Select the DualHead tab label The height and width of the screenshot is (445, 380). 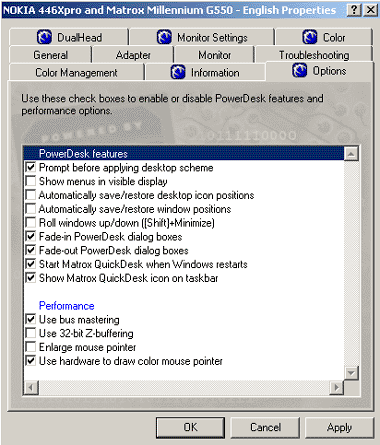(x=80, y=37)
